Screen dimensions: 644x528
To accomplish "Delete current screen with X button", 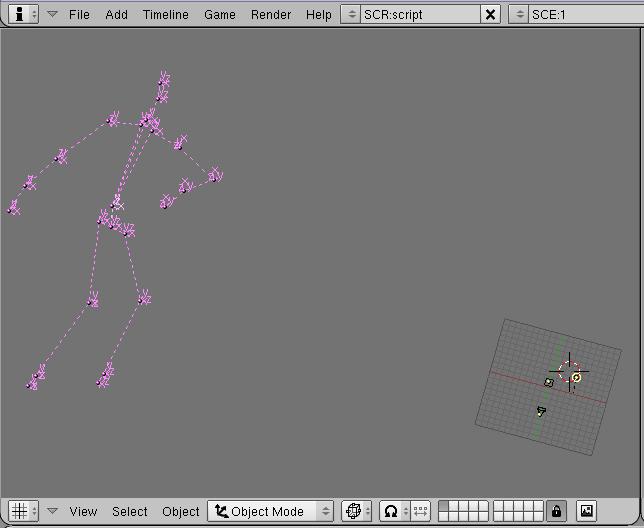I will coord(490,14).
